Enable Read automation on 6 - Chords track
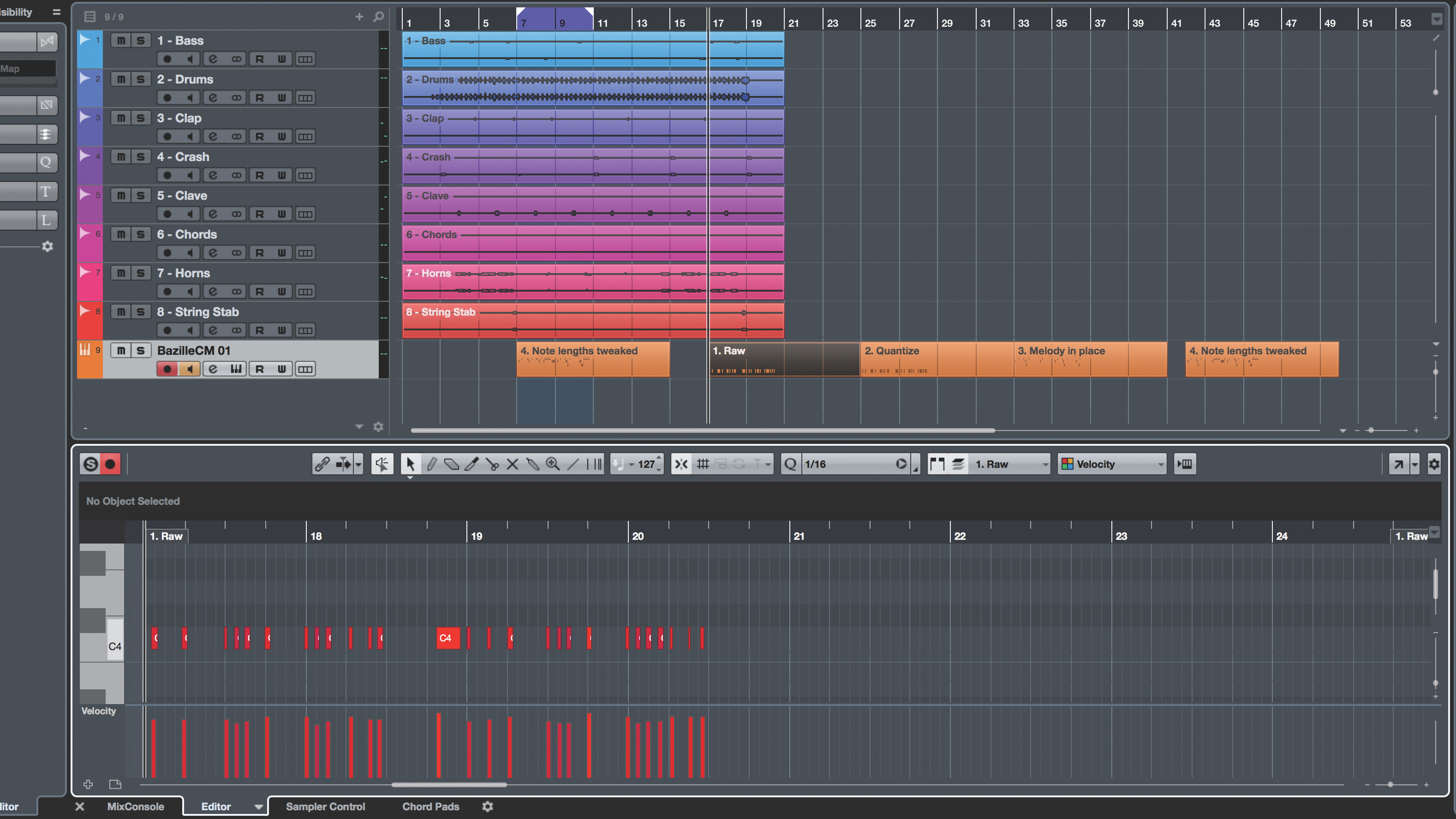The width and height of the screenshot is (1456, 819). click(259, 253)
